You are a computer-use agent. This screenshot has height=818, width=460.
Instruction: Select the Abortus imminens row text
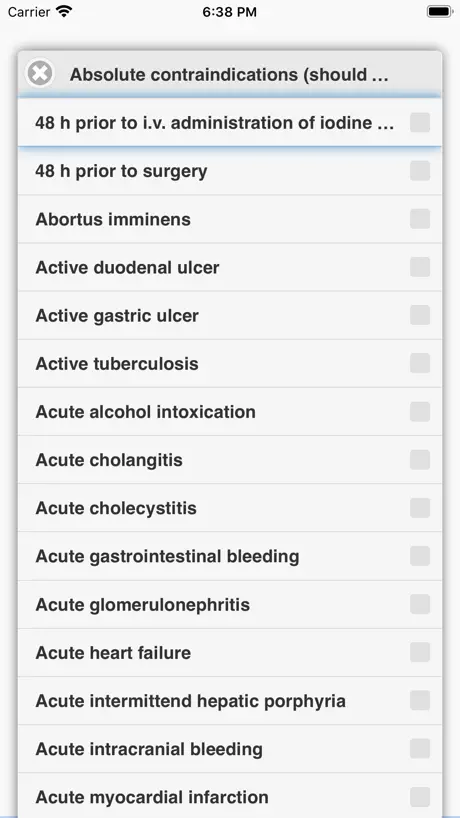pos(113,219)
